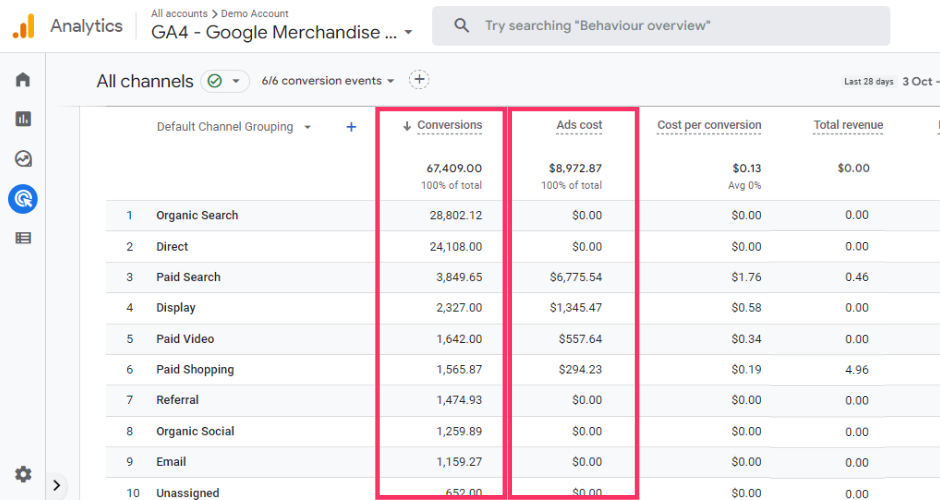Open the Home icon in sidebar
The image size is (940, 500).
tap(23, 80)
